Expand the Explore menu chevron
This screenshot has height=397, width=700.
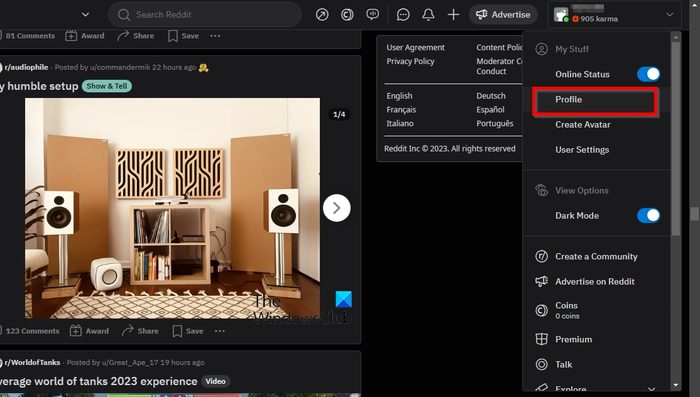pos(651,389)
